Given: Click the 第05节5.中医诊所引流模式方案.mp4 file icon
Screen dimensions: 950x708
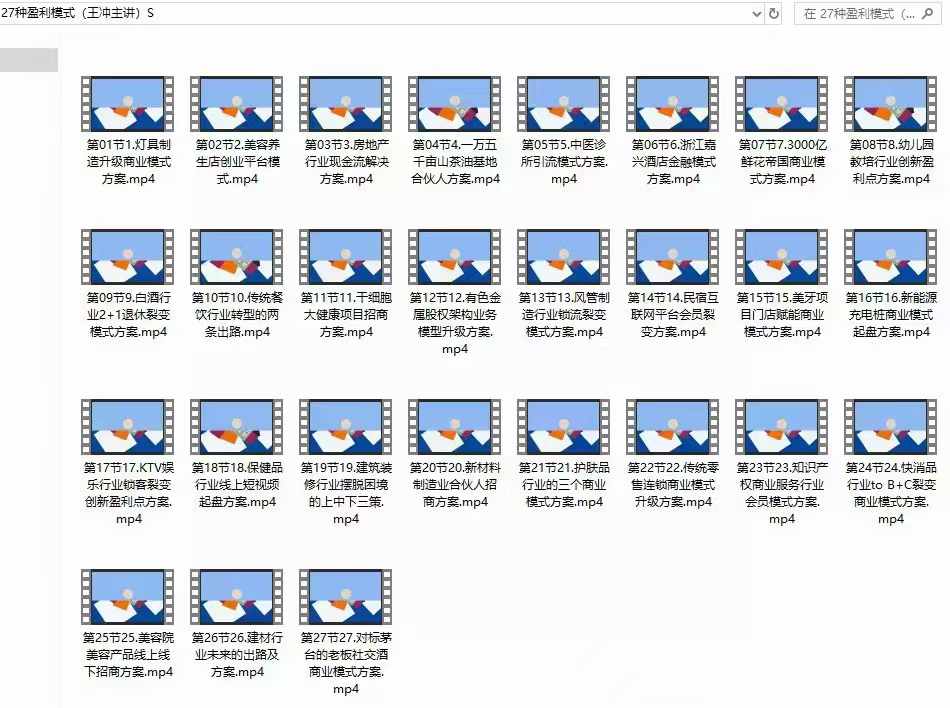Looking at the screenshot, I should (x=563, y=104).
